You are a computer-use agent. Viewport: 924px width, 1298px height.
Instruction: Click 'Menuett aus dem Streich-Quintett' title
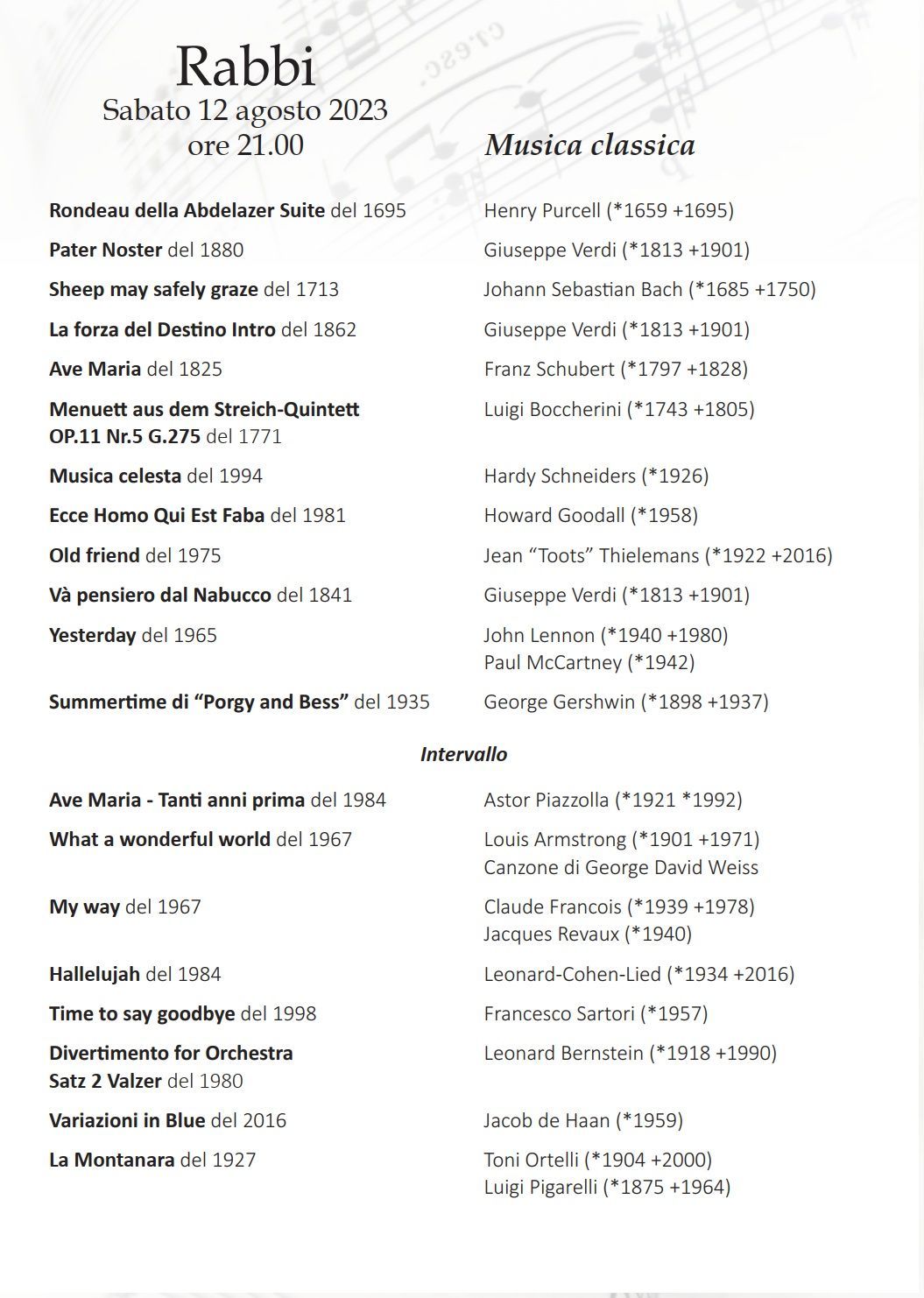point(204,409)
